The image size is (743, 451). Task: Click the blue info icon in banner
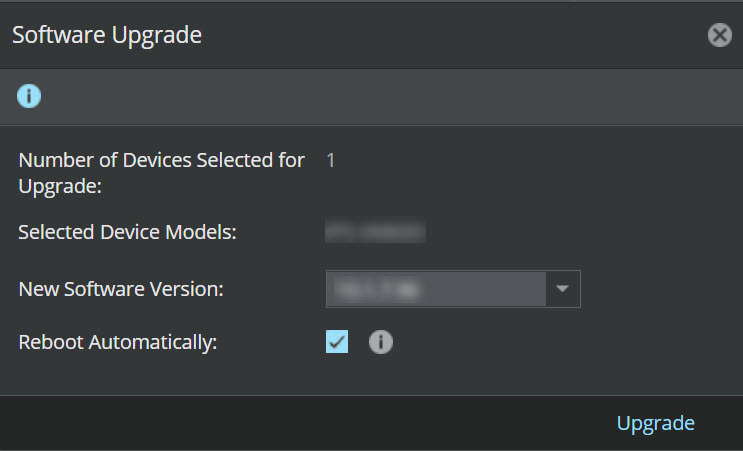[x=29, y=96]
